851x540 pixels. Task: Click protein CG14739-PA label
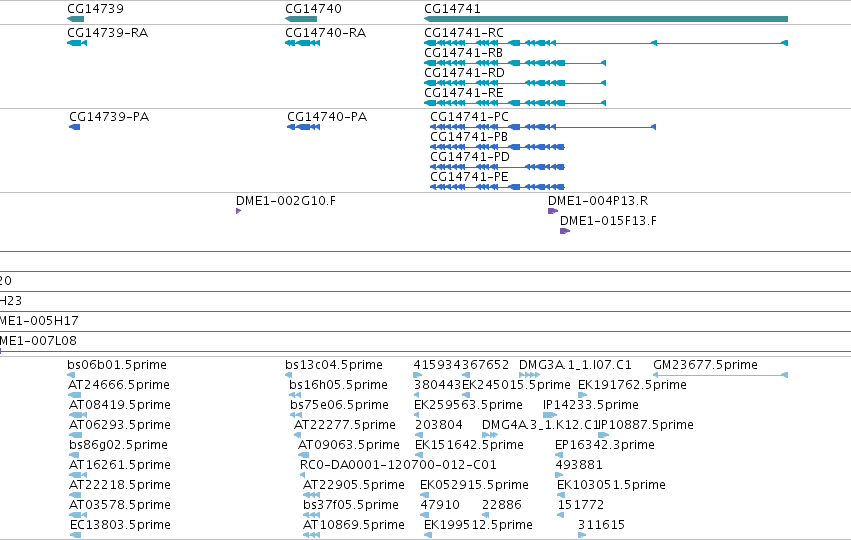coord(109,117)
